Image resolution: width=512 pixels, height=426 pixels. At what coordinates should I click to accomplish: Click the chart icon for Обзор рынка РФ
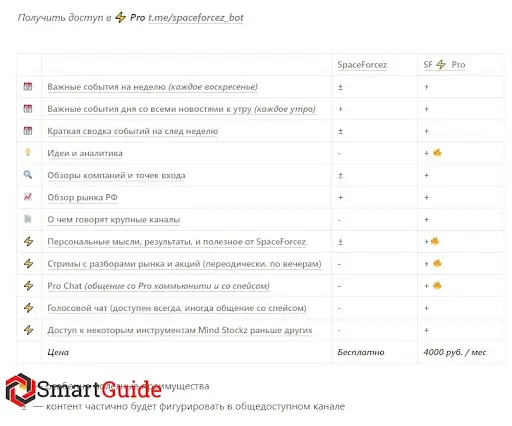[28, 197]
